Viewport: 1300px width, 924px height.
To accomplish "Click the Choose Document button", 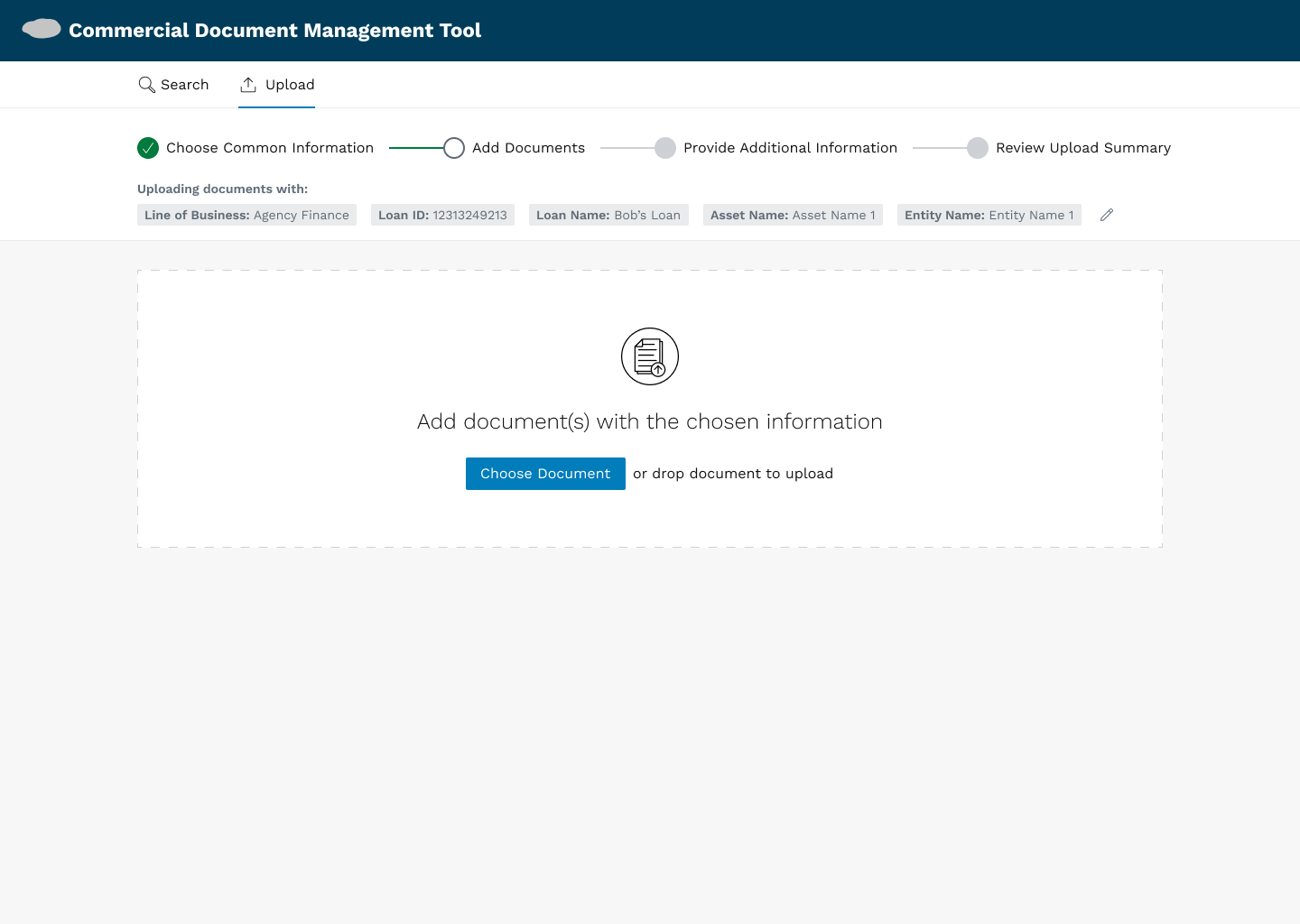I will point(545,474).
